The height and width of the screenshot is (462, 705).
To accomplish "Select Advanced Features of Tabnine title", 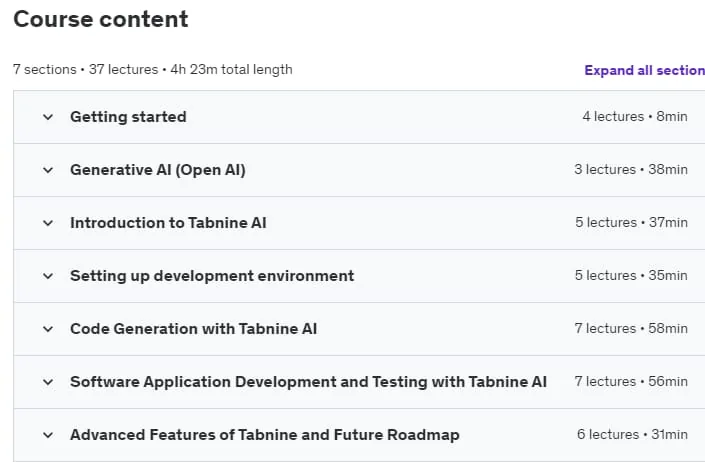I will tap(265, 435).
